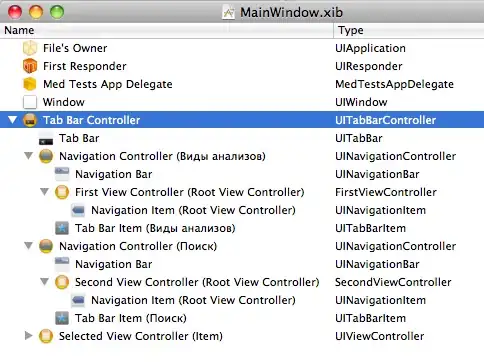Select the UIWindow type cell
The height and width of the screenshot is (362, 484).
coord(361,102)
